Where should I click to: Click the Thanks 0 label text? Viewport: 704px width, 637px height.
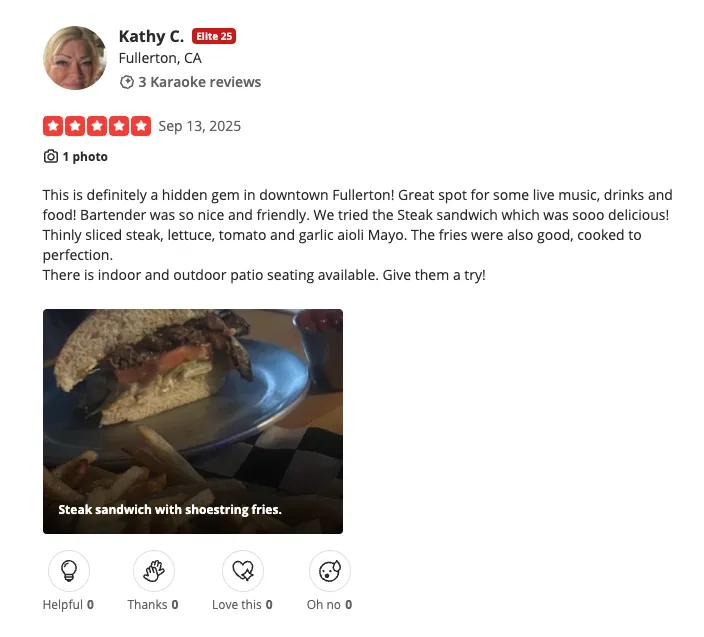pyautogui.click(x=153, y=605)
